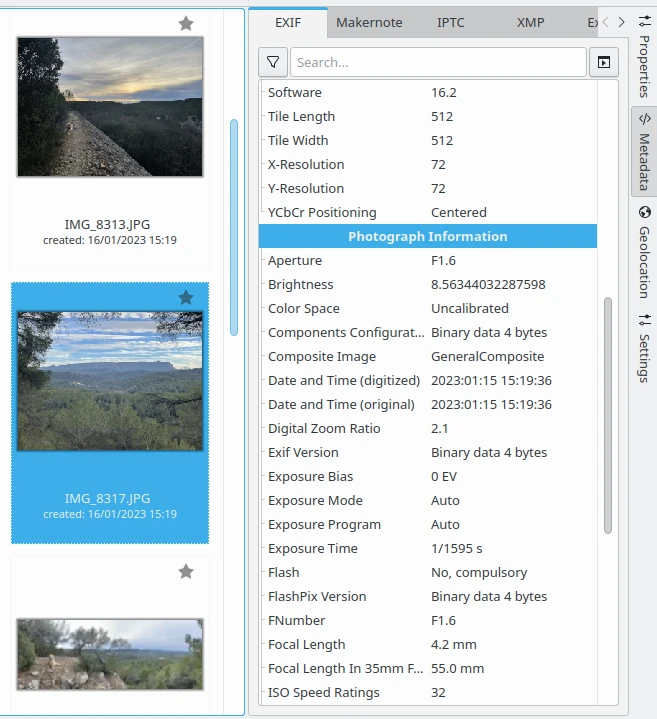Click the options icon right of search field
The image size is (657, 719).
point(603,62)
